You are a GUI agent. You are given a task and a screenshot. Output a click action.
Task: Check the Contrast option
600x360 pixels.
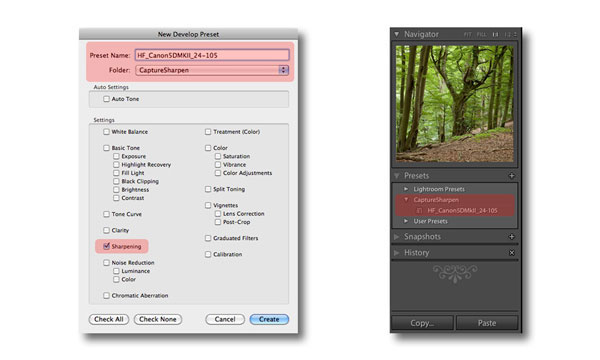pos(116,198)
